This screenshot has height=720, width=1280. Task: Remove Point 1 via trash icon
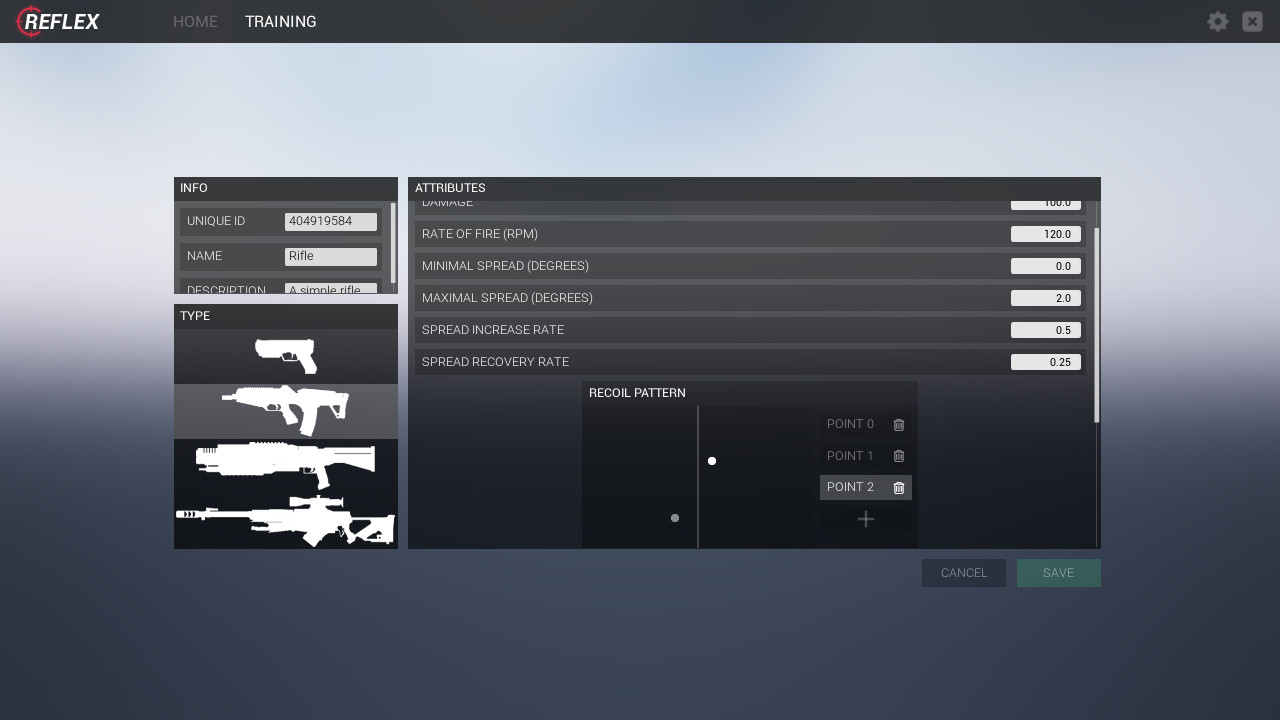tap(898, 456)
